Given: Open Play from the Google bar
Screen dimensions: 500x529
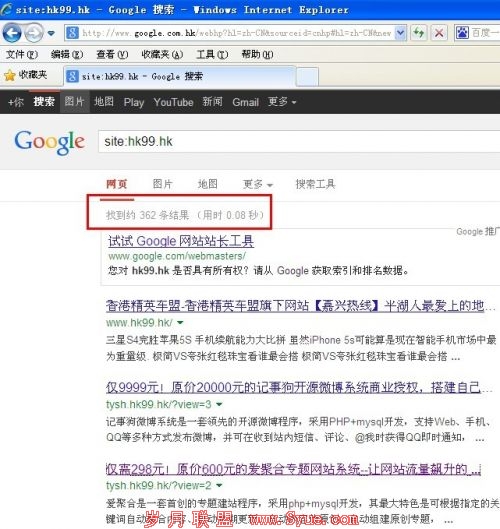Looking at the screenshot, I should [x=134, y=102].
